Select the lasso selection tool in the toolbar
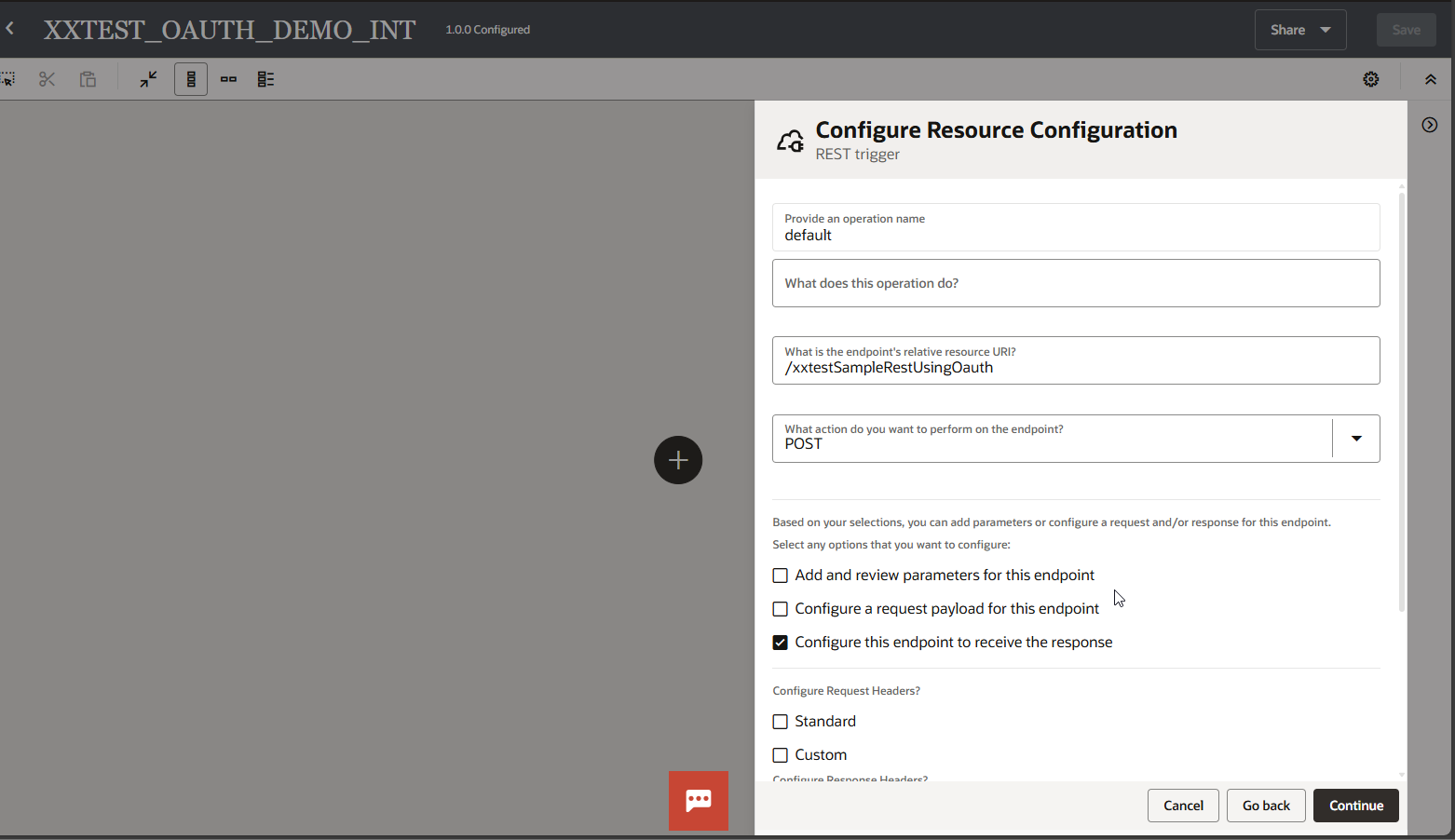Screen dimensions: 1455x840 (x=10, y=79)
